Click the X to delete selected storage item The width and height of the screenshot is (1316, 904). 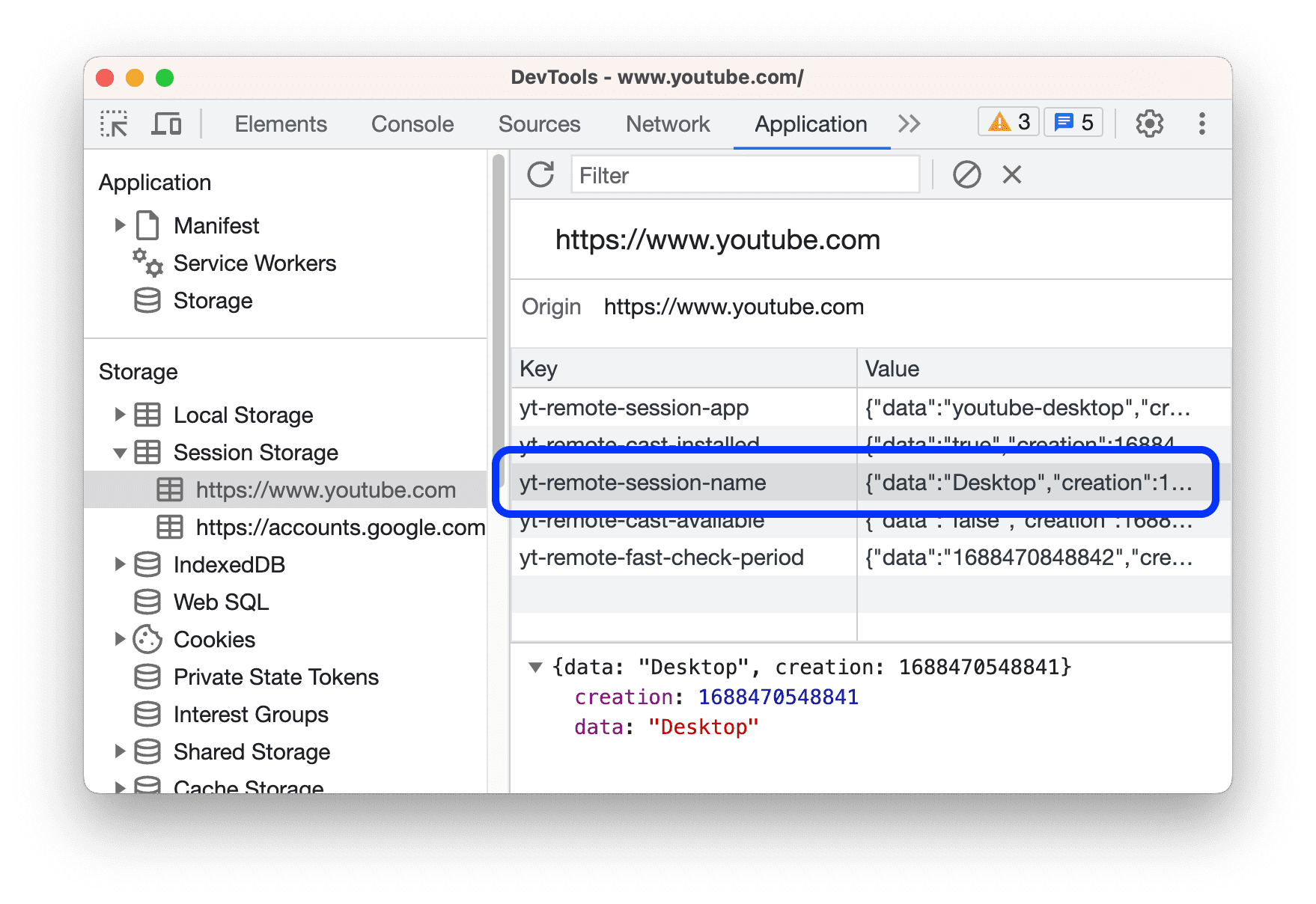click(1011, 174)
